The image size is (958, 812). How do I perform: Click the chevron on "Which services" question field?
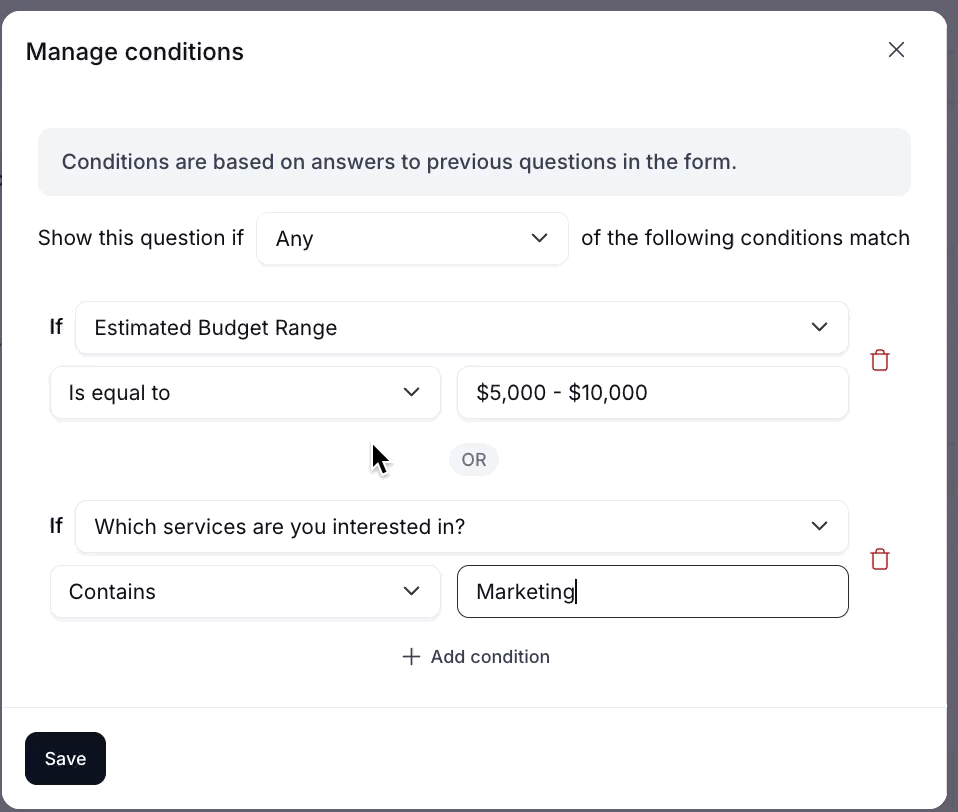[820, 526]
